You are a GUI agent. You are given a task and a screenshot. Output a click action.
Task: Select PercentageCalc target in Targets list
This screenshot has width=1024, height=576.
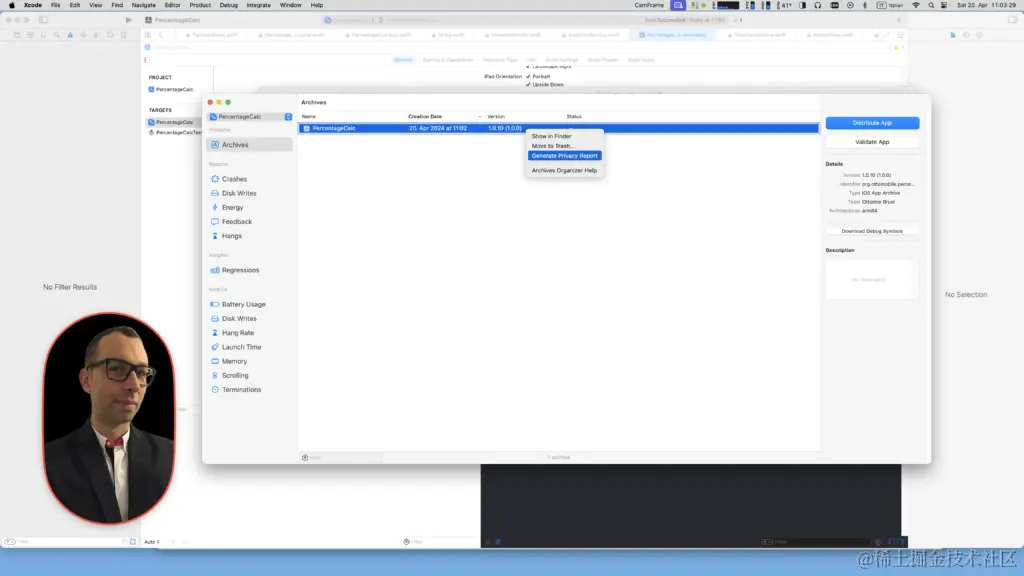(174, 122)
